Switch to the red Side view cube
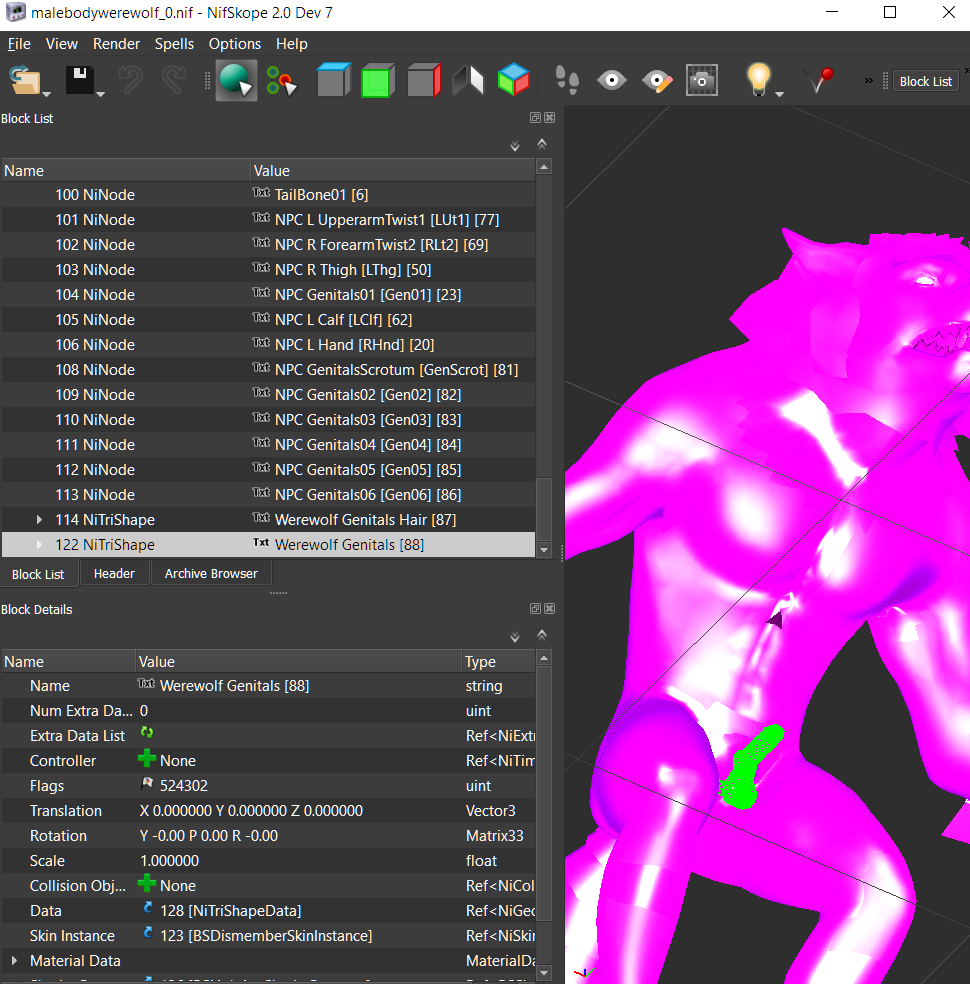The width and height of the screenshot is (970, 984). (424, 81)
